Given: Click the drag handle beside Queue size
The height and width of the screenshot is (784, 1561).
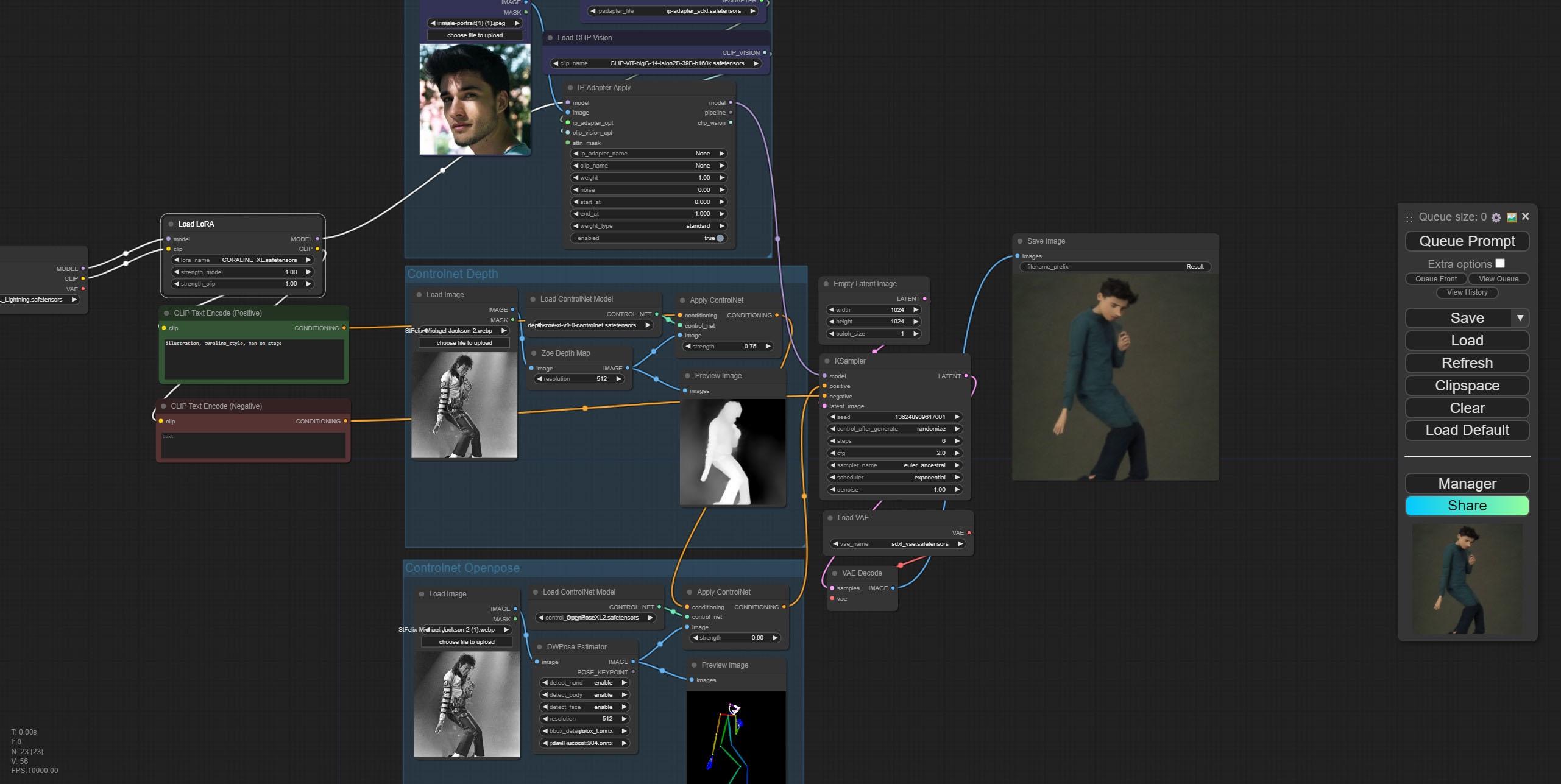Looking at the screenshot, I should 1409,217.
